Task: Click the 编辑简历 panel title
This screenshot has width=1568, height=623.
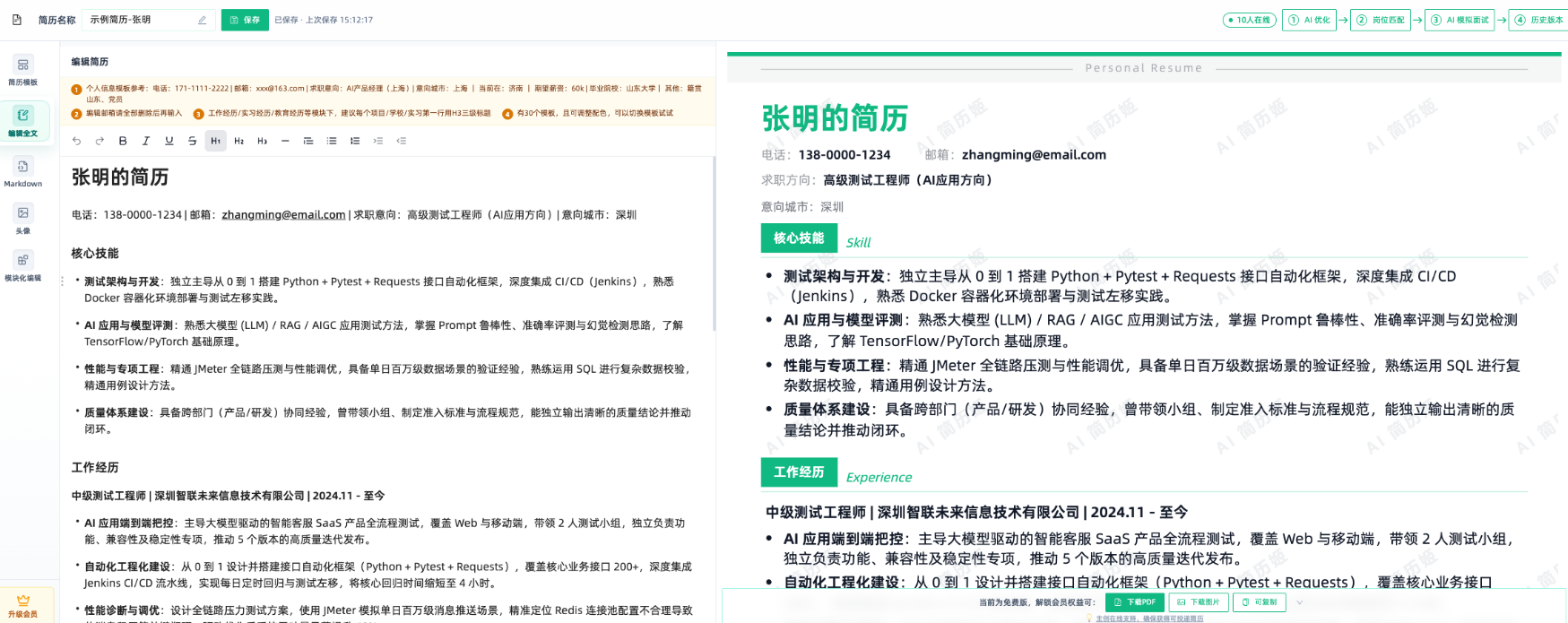Action: (90, 62)
